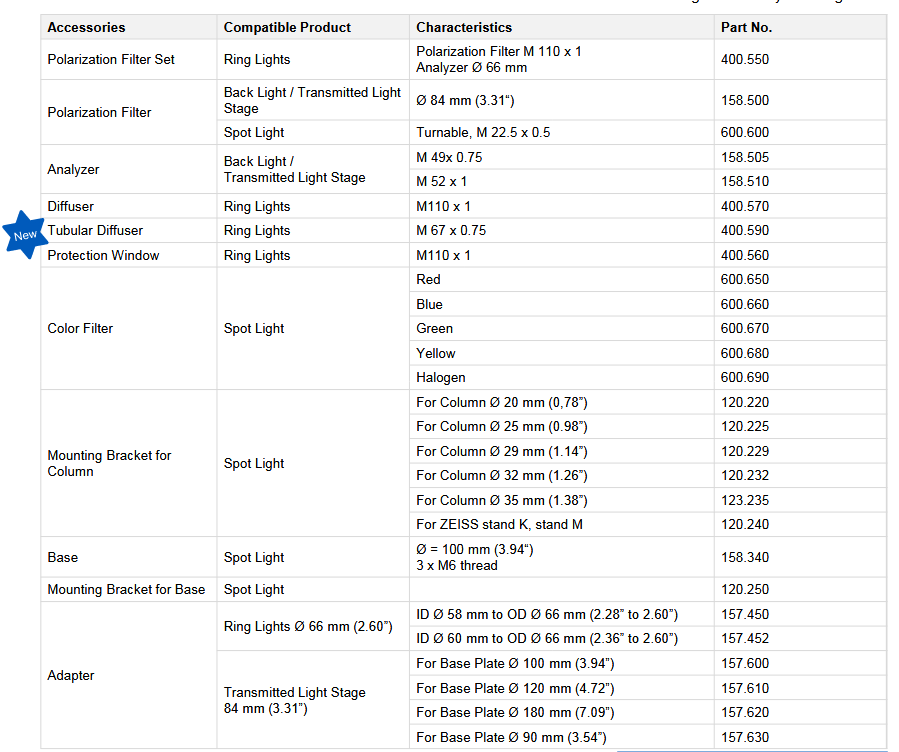The width and height of the screenshot is (899, 752).
Task: Select part number 157.630
Action: 745,738
